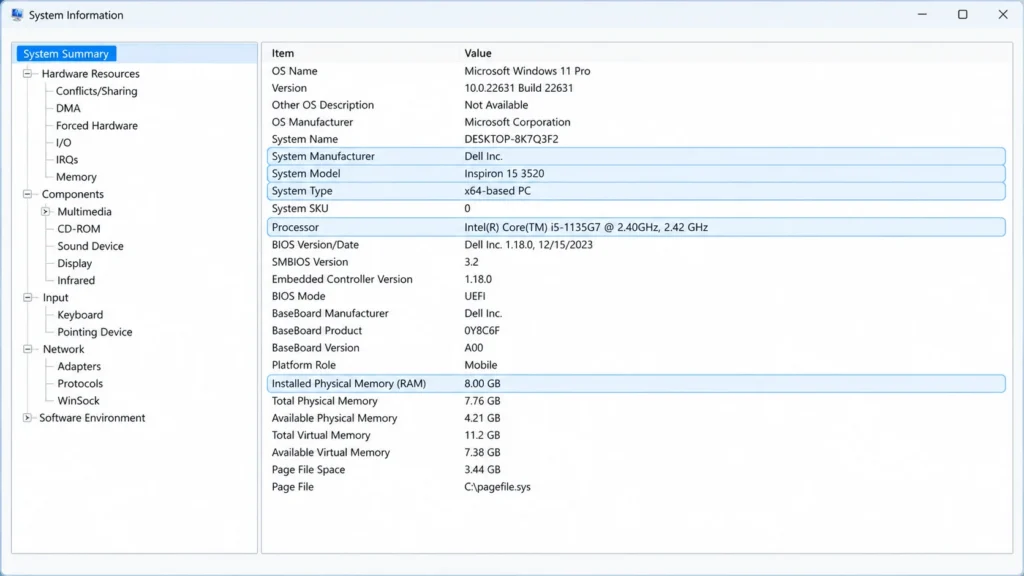Select the I/O tree item
This screenshot has height=576, width=1024.
point(63,142)
